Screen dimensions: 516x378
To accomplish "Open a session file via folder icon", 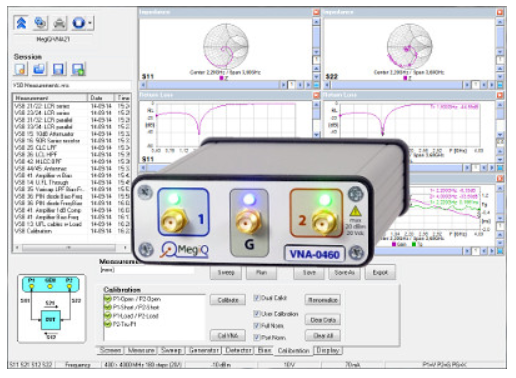I will (40, 69).
